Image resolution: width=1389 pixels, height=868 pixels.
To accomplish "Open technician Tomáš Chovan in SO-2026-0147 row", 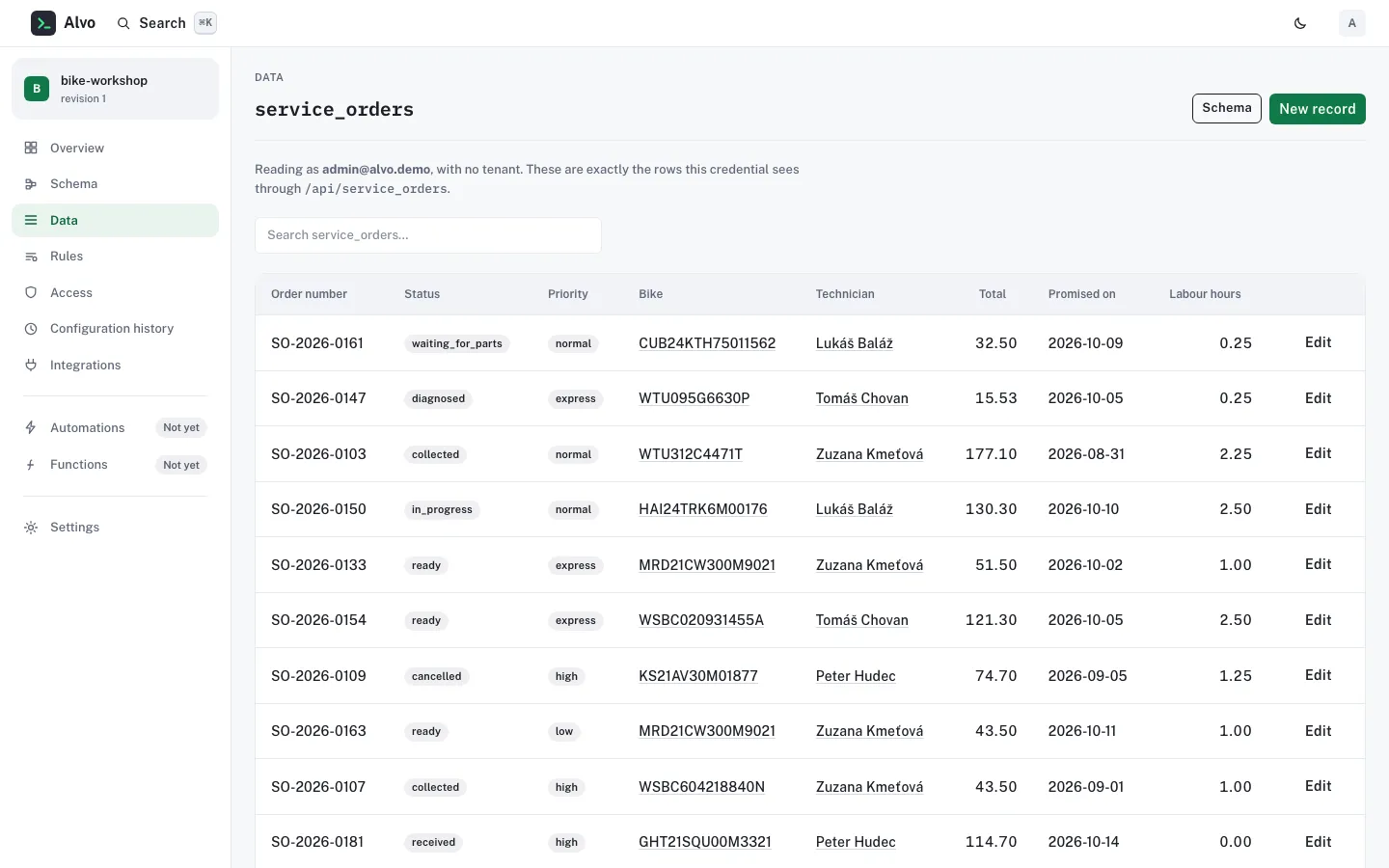I will coord(862,398).
